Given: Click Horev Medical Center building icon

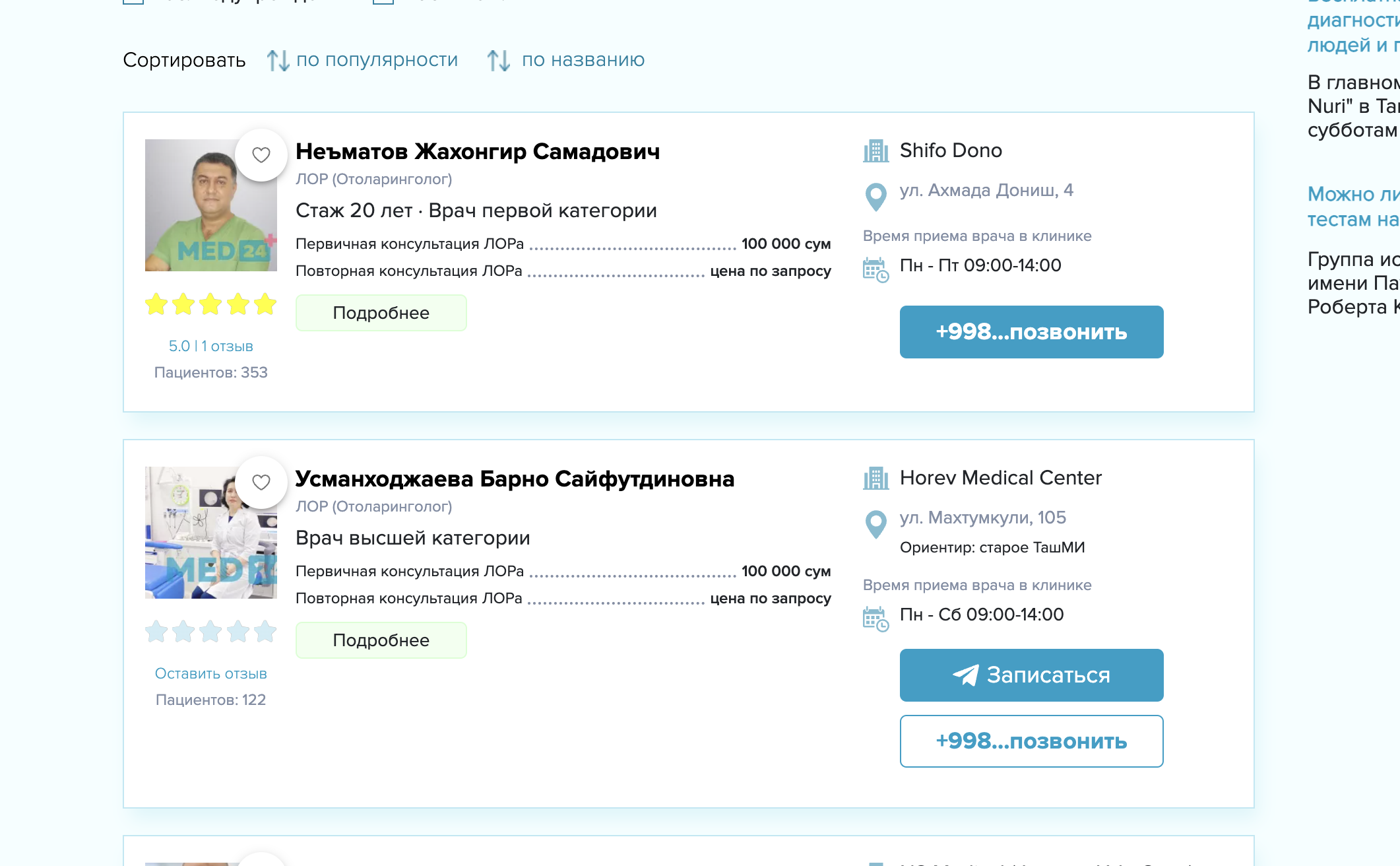Looking at the screenshot, I should click(875, 479).
